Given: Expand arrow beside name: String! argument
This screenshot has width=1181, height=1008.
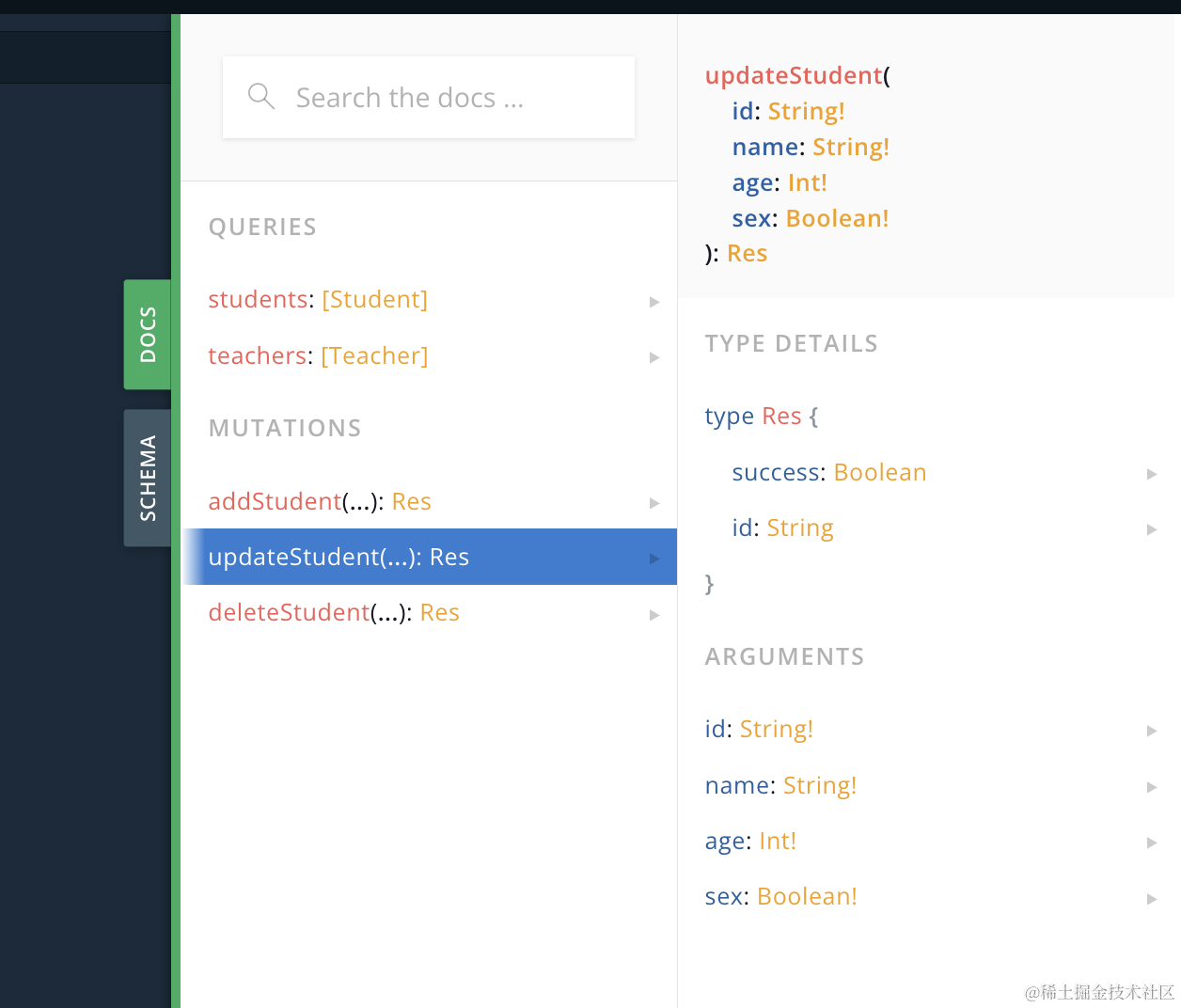Looking at the screenshot, I should [1151, 787].
